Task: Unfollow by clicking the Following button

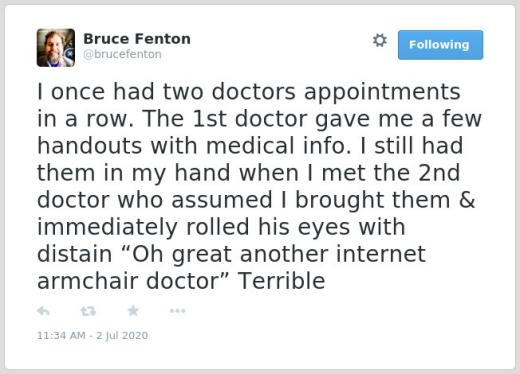Action: [x=440, y=45]
